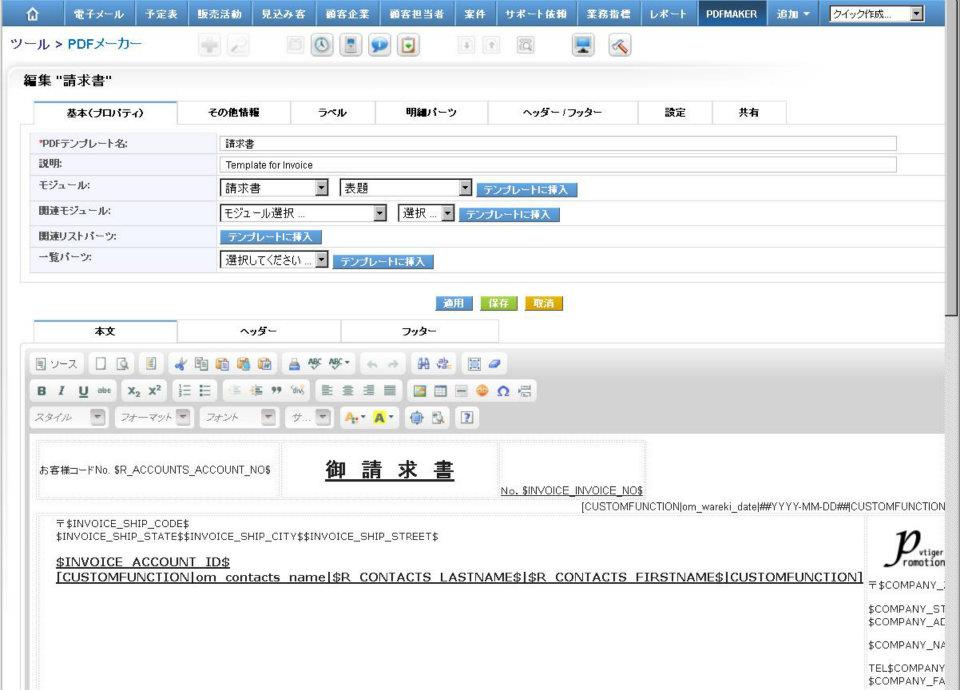This screenshot has width=960, height=690.
Task: Switch to the ラベル tab
Action: click(x=332, y=113)
